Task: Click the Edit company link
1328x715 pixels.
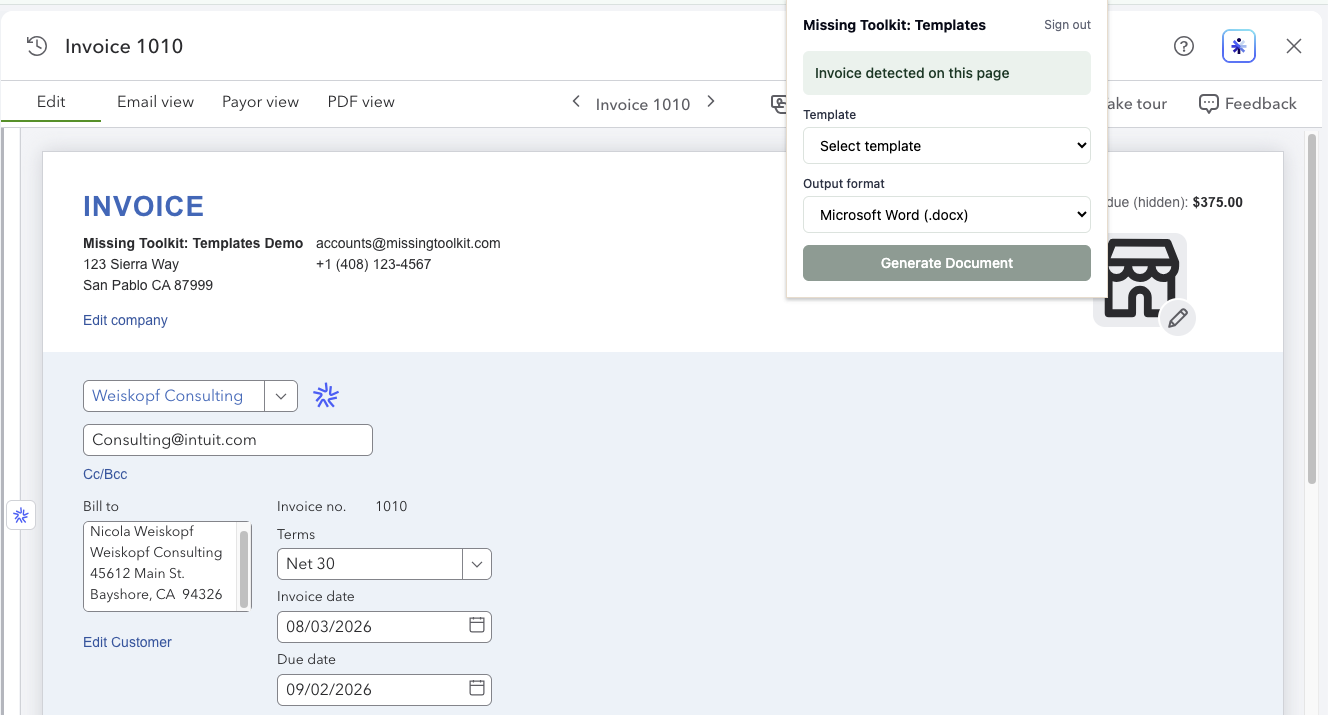Action: coord(125,321)
